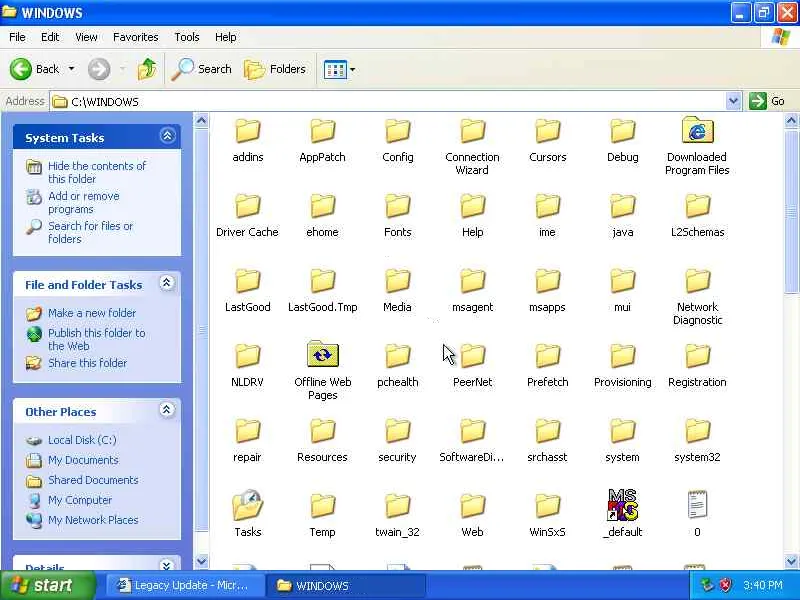This screenshot has width=800, height=600.
Task: Expand the Details panel
Action: pos(166,565)
